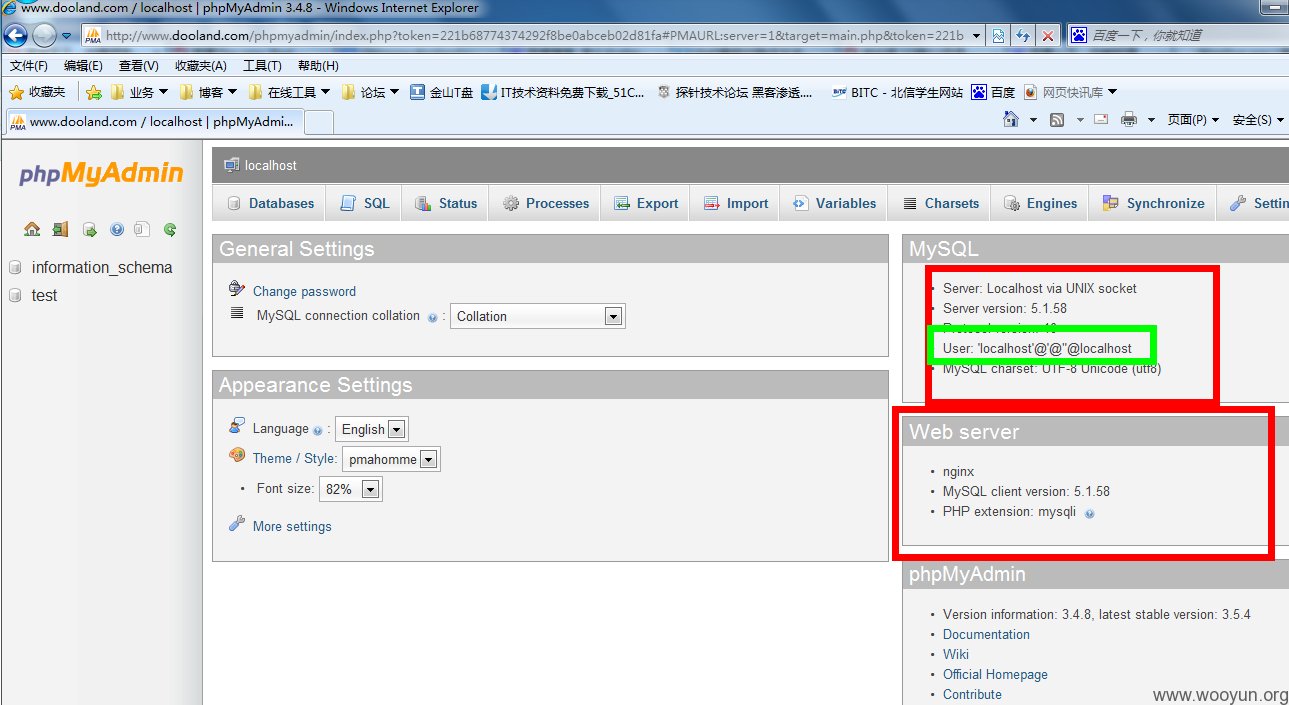Switch to the Charsets tab
This screenshot has height=705, width=1289.
point(940,203)
